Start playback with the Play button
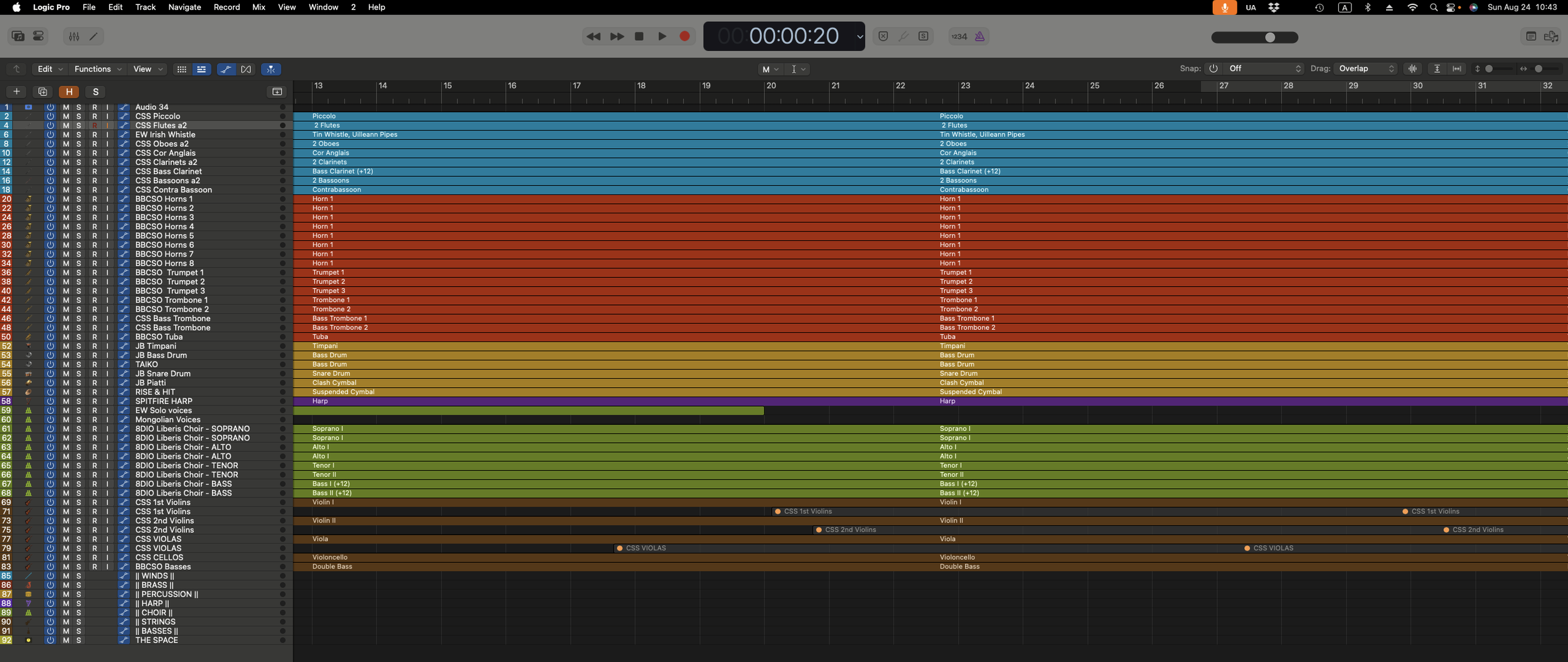The height and width of the screenshot is (662, 1568). pyautogui.click(x=662, y=36)
